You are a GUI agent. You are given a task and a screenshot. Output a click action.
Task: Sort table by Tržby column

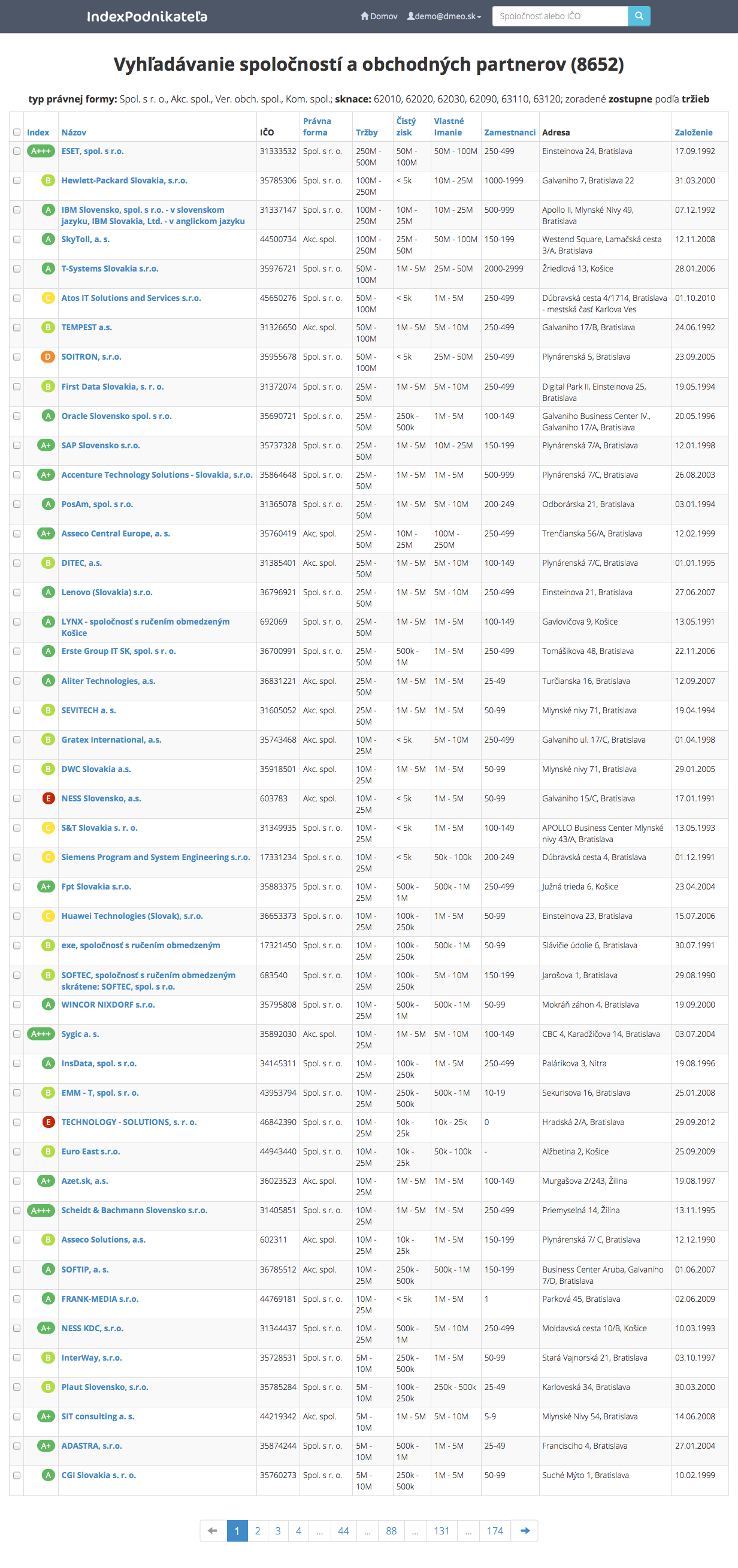point(366,132)
